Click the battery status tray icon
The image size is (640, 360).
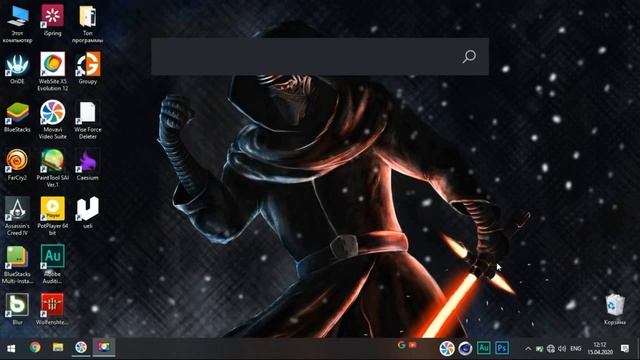[539, 349]
